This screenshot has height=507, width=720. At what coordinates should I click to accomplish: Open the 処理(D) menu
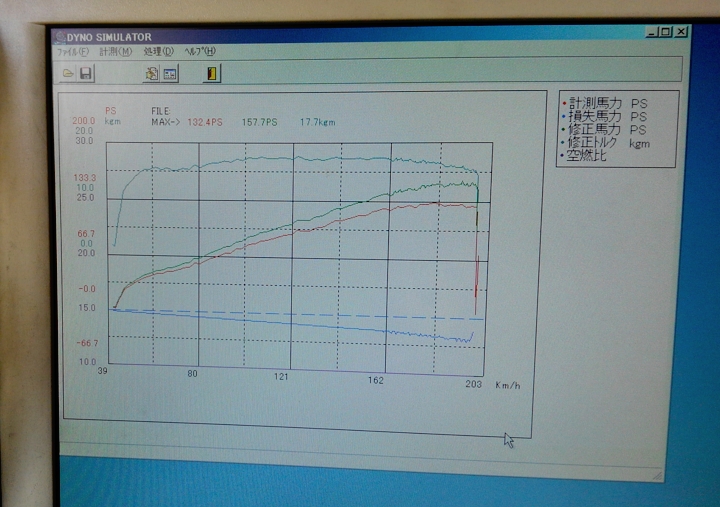click(x=158, y=51)
